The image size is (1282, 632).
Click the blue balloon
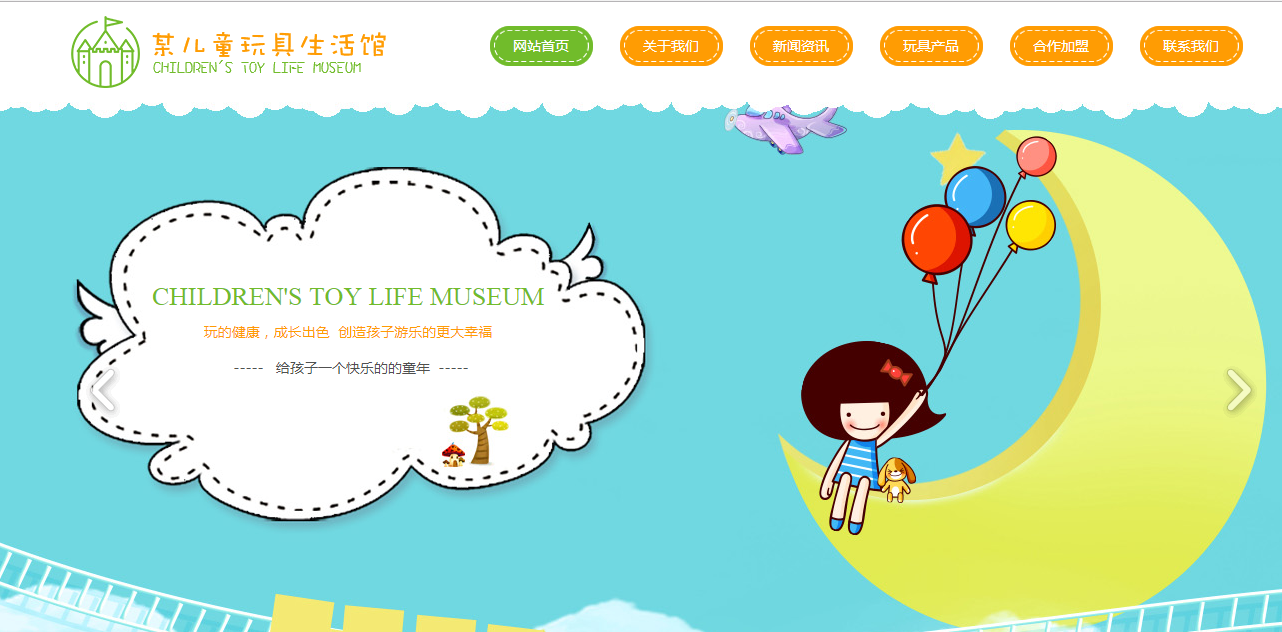974,196
